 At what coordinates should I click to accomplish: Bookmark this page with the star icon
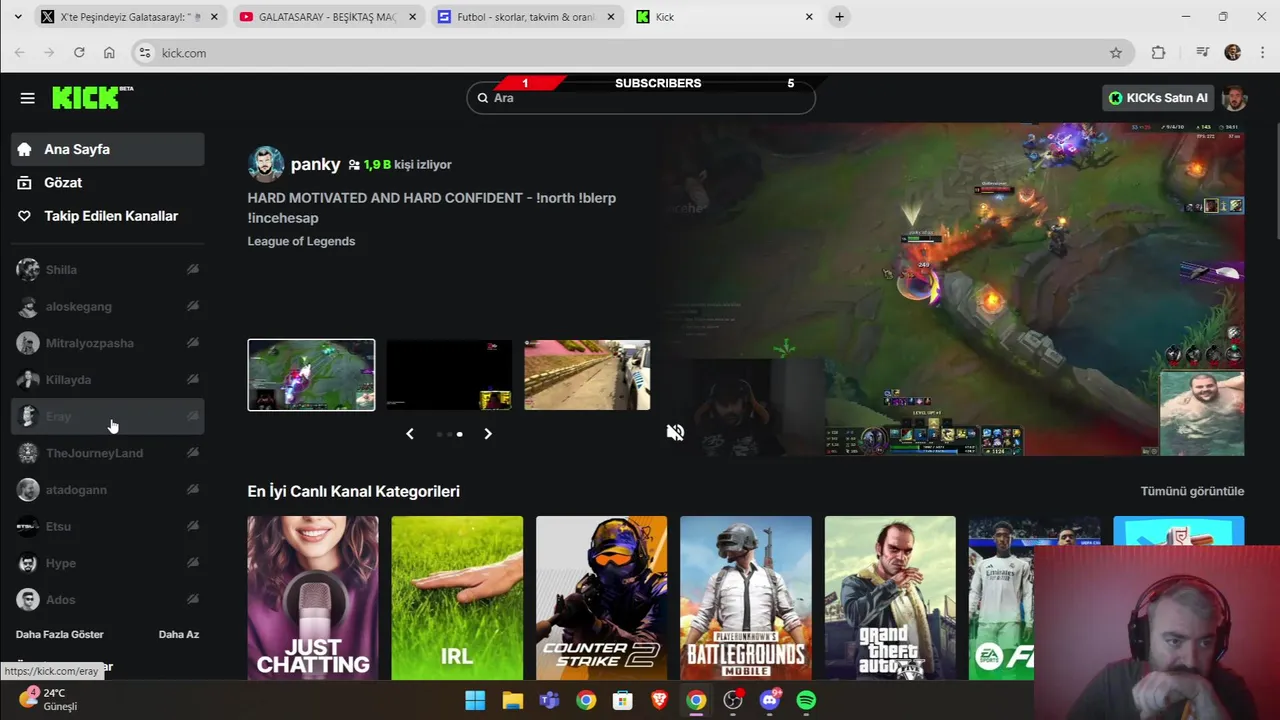click(1116, 53)
